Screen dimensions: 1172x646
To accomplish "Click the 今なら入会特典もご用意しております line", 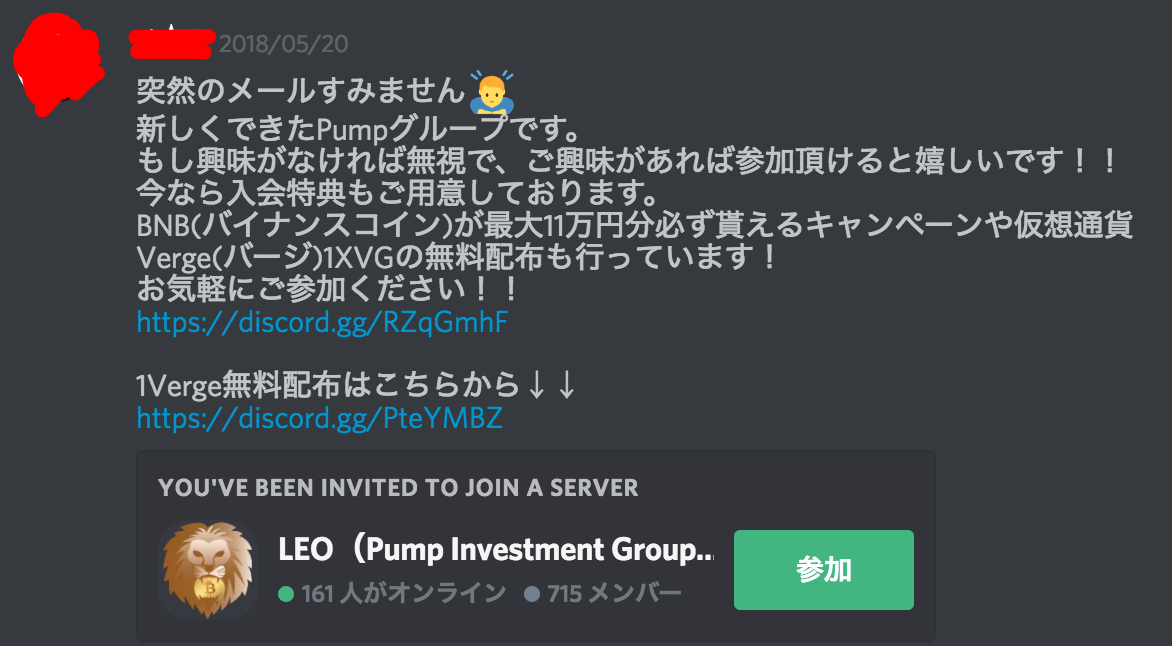I will (x=397, y=194).
